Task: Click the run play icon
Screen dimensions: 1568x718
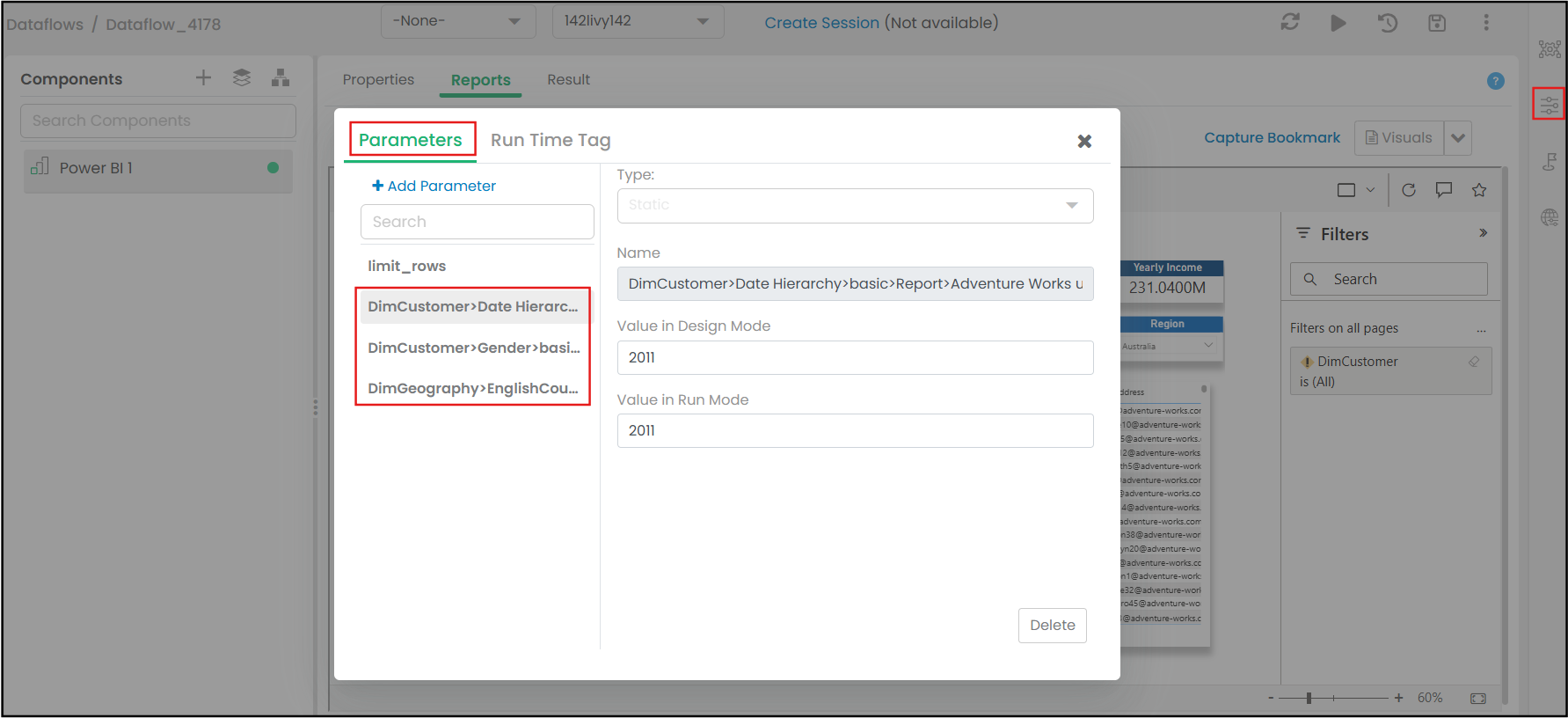Action: pyautogui.click(x=1338, y=23)
